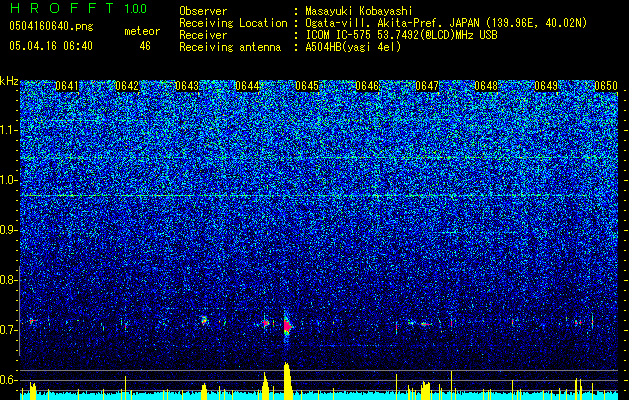Click the 0641 time marker
The width and height of the screenshot is (629, 400).
pos(67,86)
